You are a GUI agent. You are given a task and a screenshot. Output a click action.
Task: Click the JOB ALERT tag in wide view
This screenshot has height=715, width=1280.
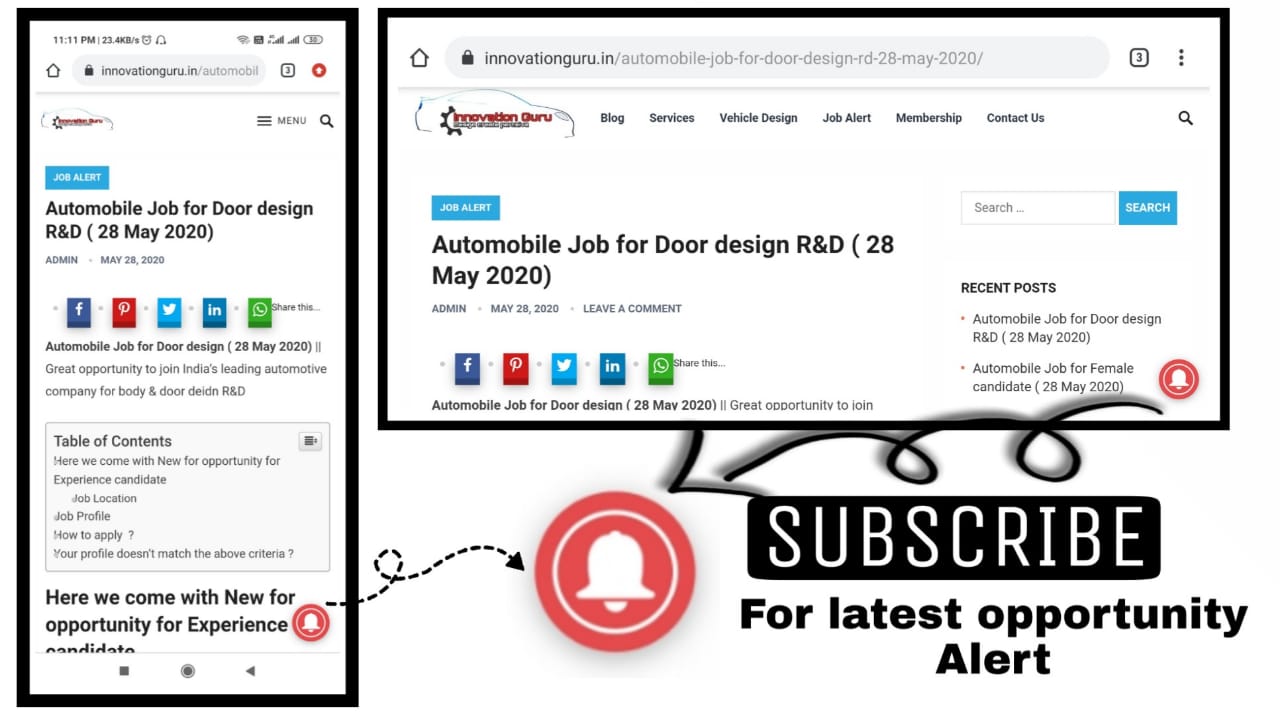466,208
